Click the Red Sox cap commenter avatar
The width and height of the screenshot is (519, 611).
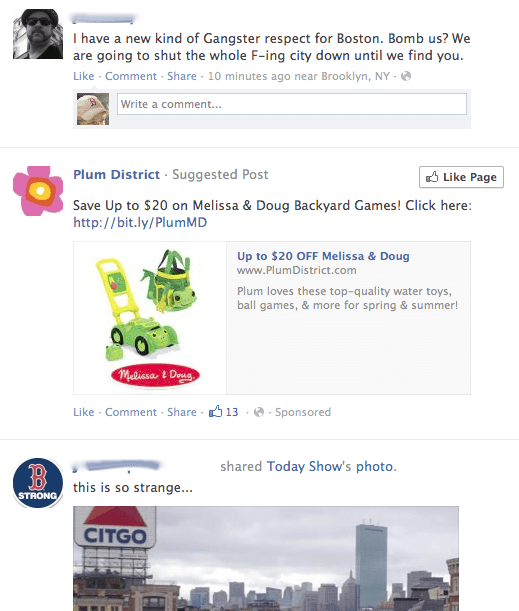point(93,109)
